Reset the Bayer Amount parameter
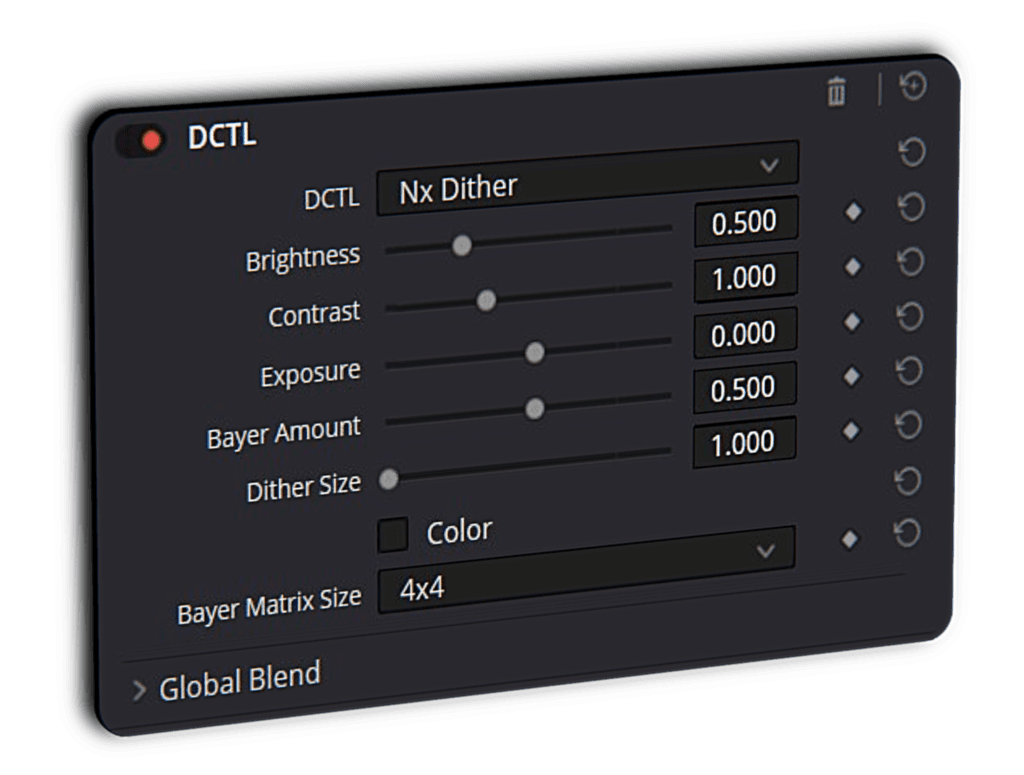The height and width of the screenshot is (775, 1024). tap(909, 371)
